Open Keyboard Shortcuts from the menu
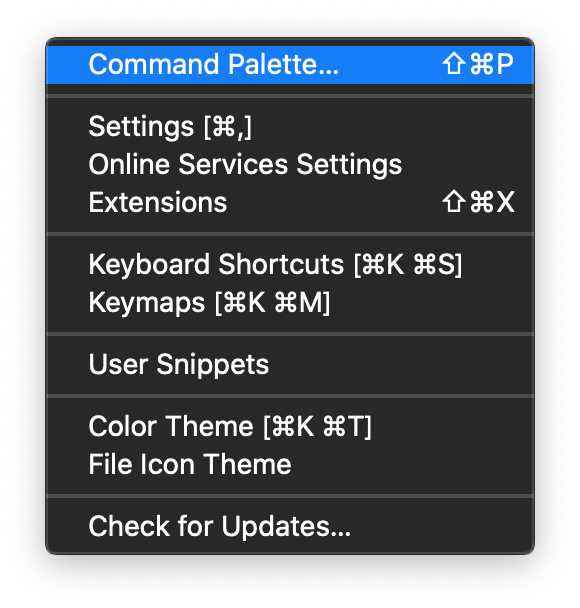This screenshot has width=580, height=608. 290,264
